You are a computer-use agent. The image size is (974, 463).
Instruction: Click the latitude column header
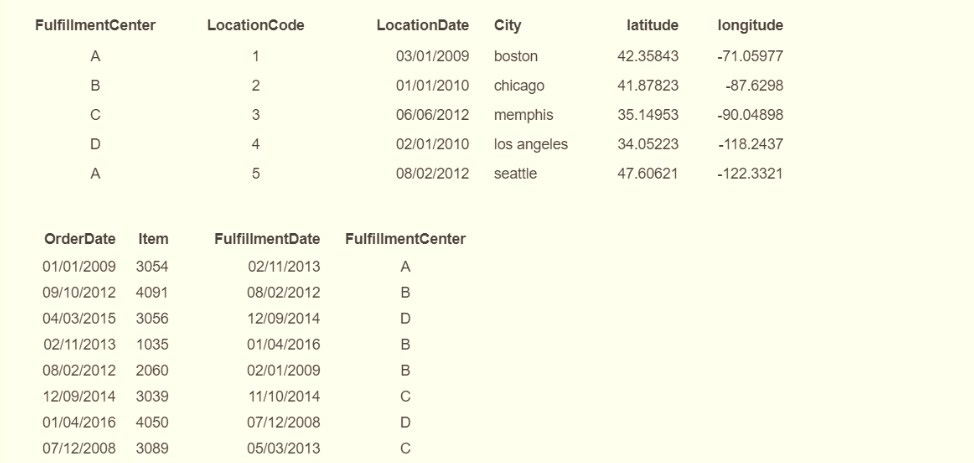[654, 24]
